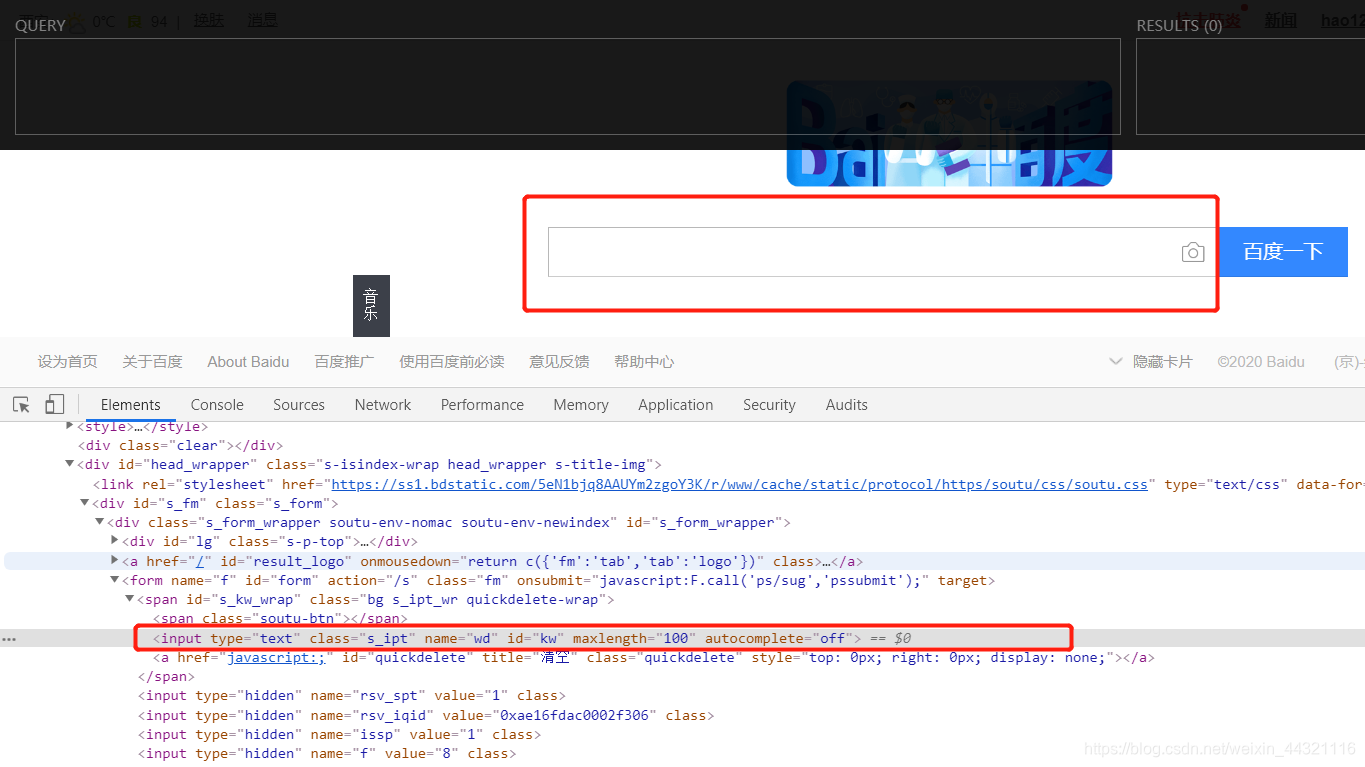Open the 意见反馈 footer link

(559, 362)
